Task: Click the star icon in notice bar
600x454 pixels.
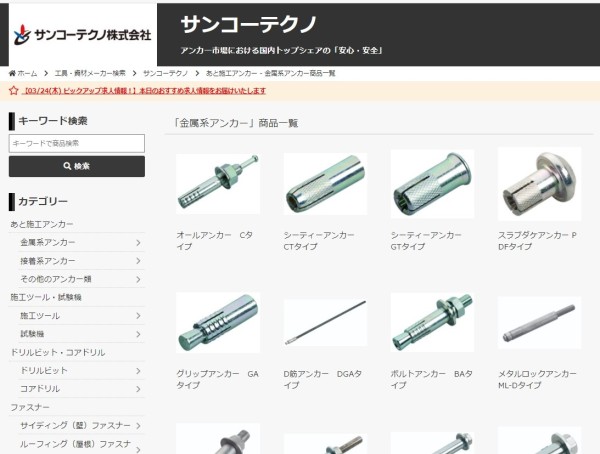Action: (14, 91)
